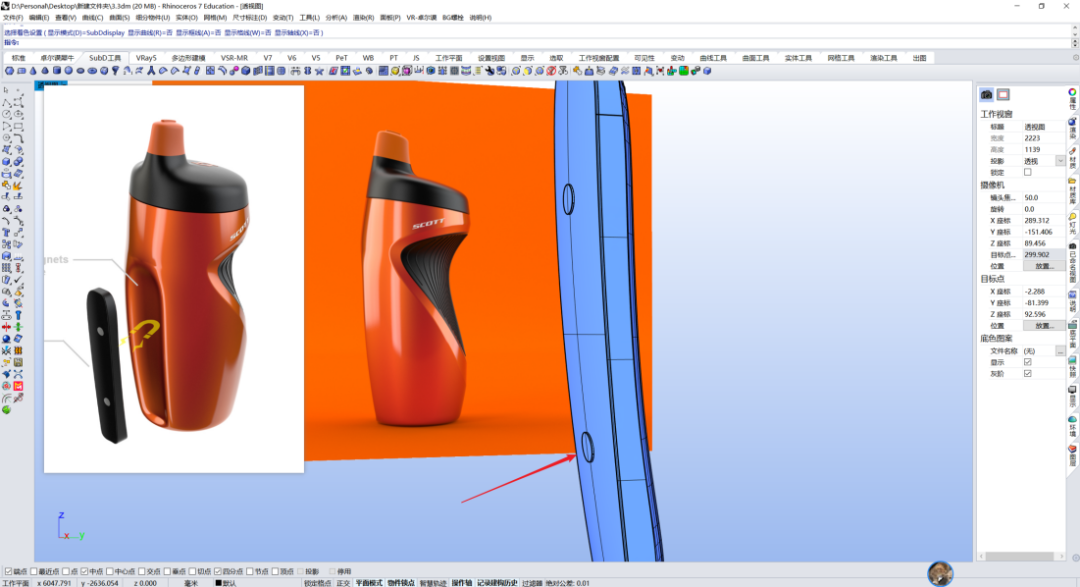Browse wallpaper file with the 文件名称 ellipsis button
This screenshot has width=1080, height=587.
pyautogui.click(x=1060, y=351)
